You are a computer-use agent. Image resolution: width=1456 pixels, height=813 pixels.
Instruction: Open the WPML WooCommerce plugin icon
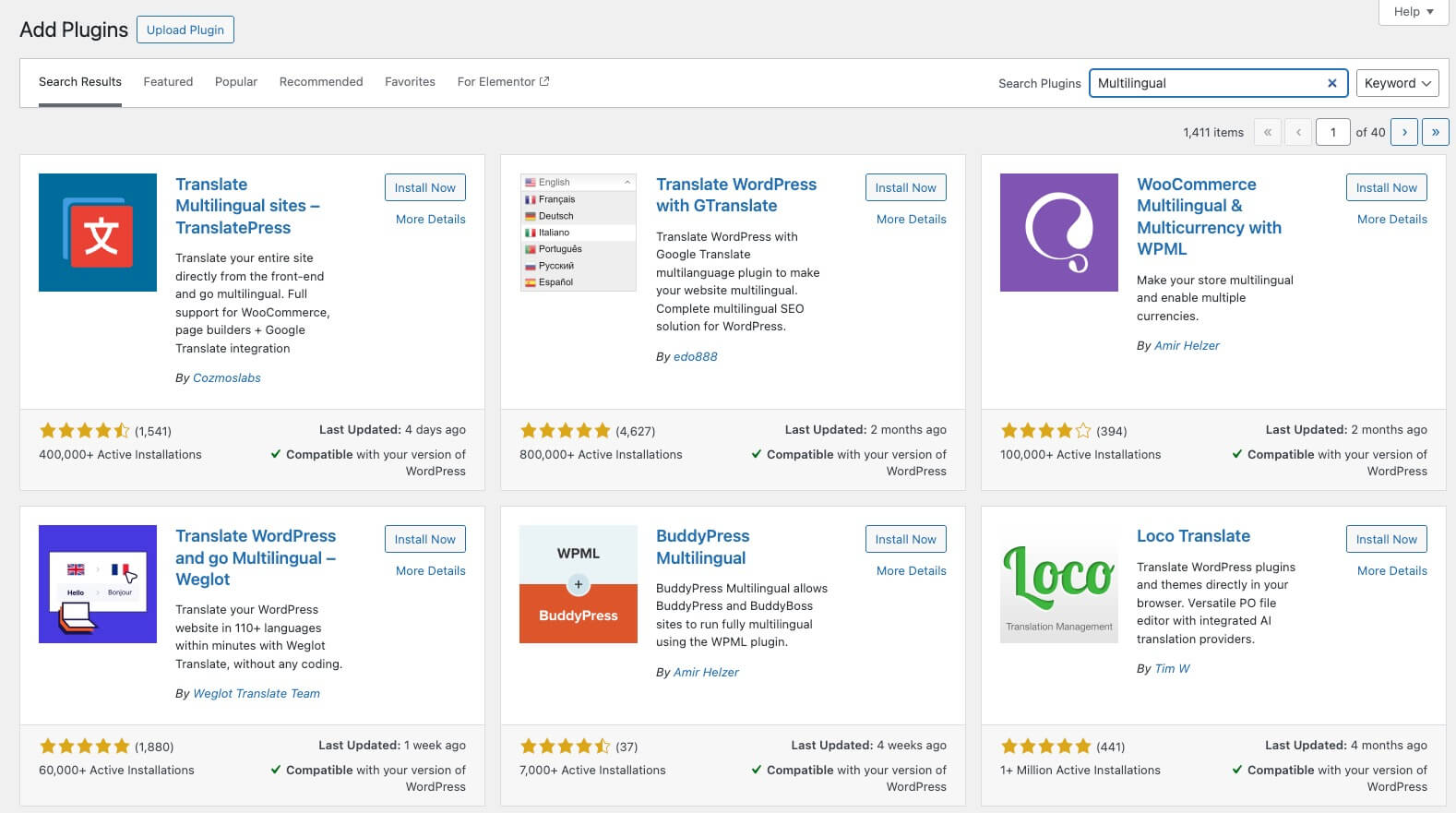point(1059,233)
